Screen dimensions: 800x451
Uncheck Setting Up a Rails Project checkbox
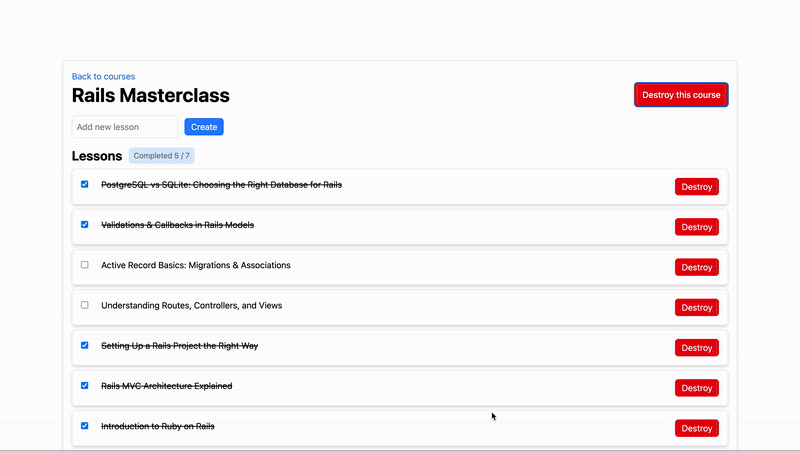85,345
